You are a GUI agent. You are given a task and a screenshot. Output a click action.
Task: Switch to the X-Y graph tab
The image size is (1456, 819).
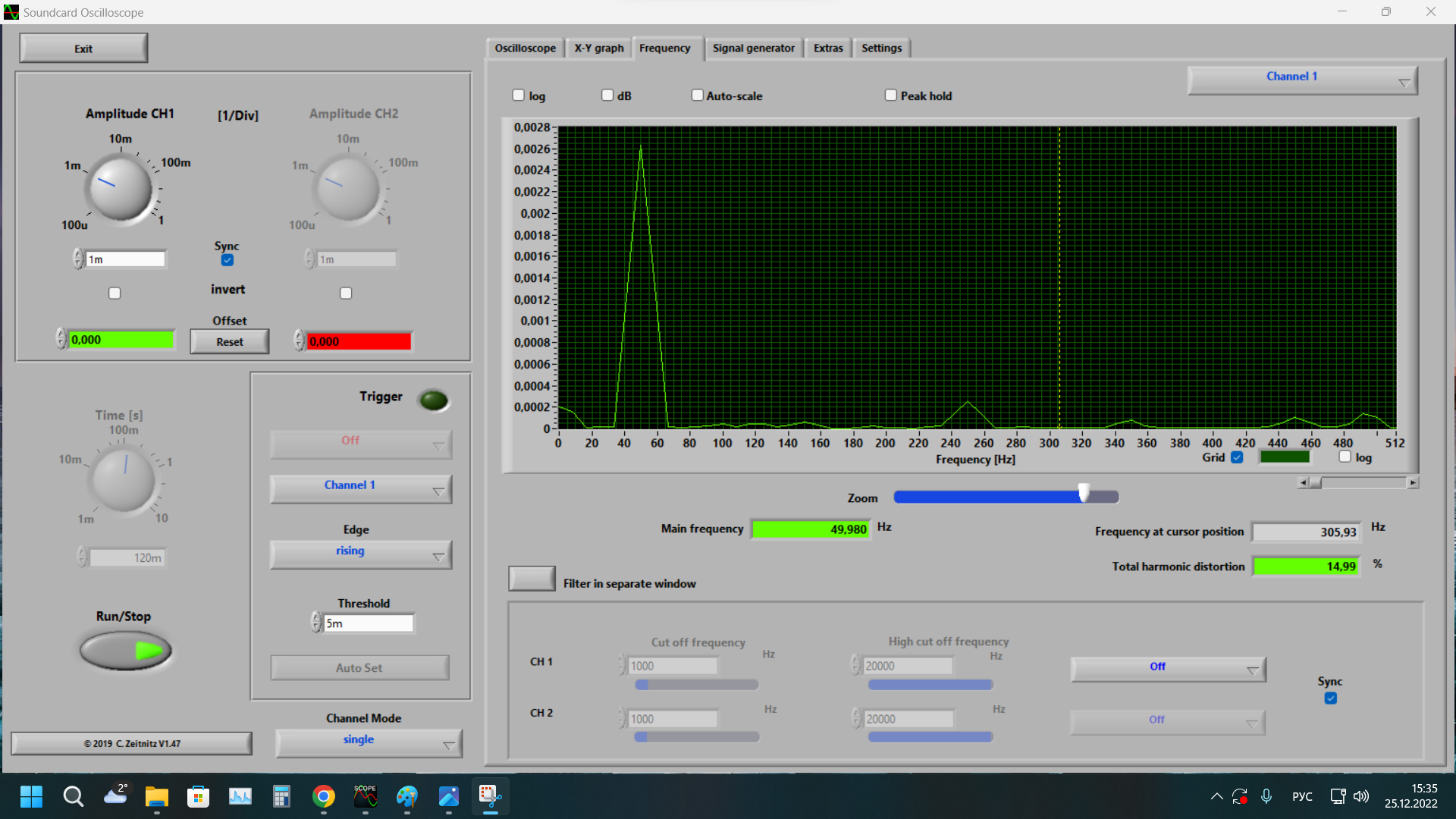coord(599,48)
